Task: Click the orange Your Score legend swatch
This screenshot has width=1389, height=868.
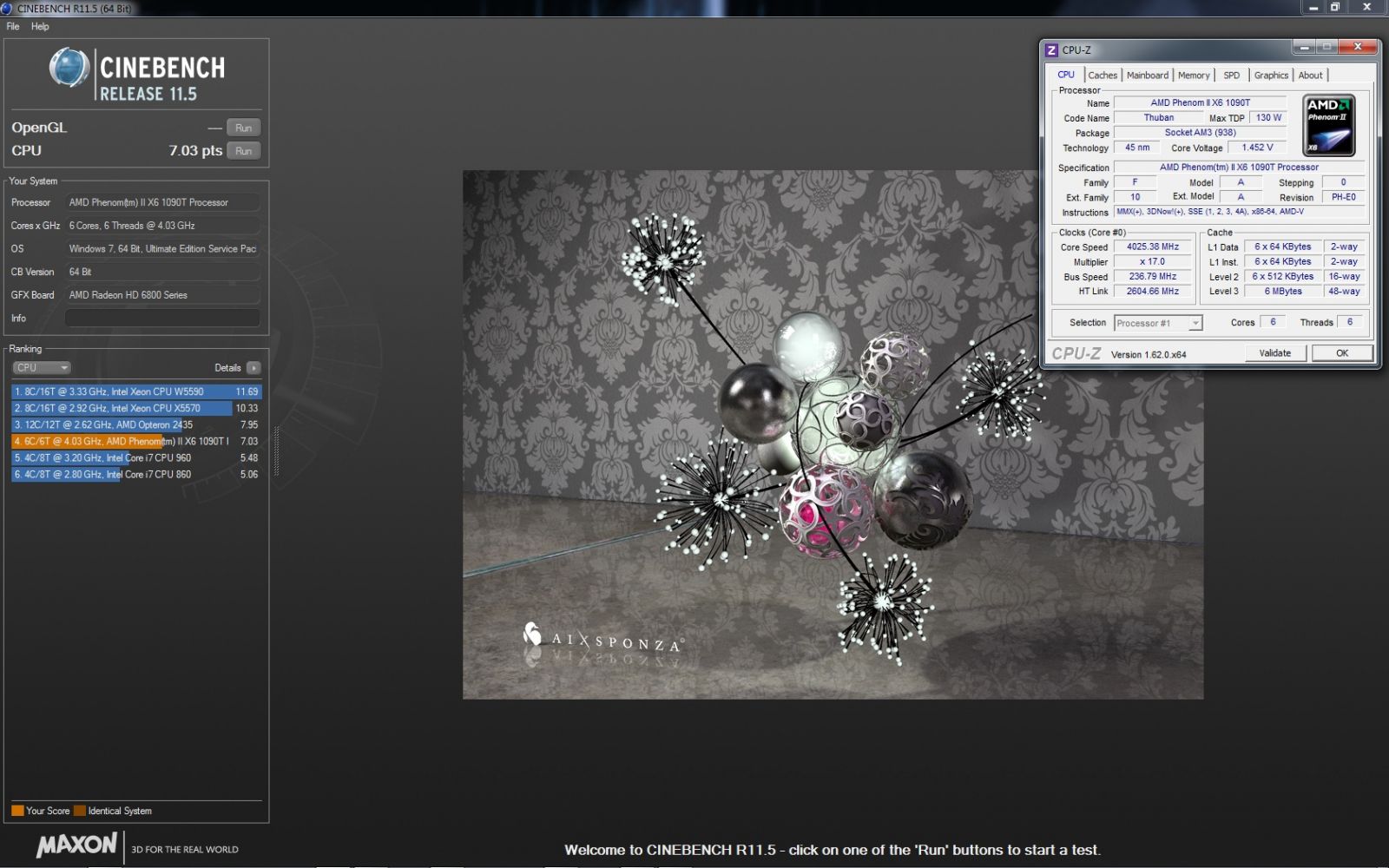Action: (x=17, y=811)
